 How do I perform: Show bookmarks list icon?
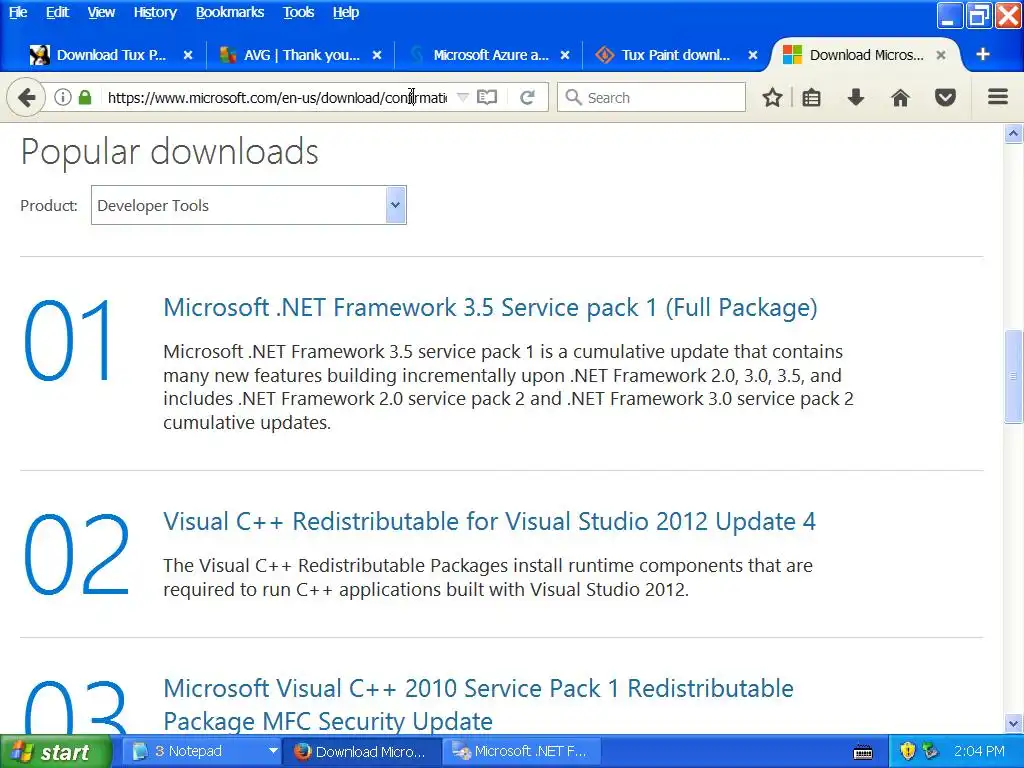click(811, 98)
